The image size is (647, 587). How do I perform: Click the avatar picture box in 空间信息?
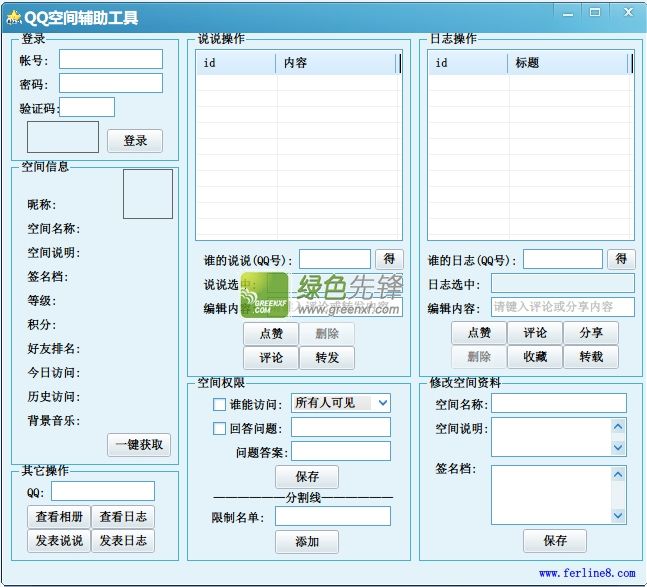pos(147,194)
